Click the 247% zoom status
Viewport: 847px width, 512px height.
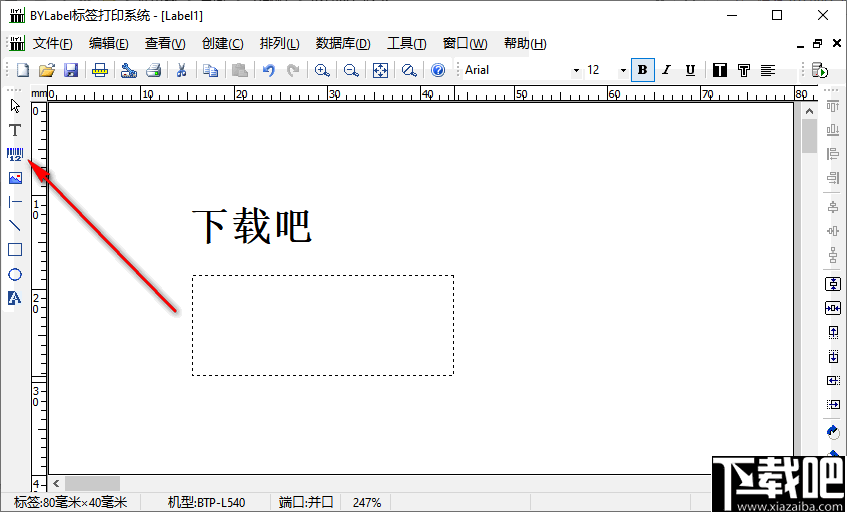pos(367,503)
